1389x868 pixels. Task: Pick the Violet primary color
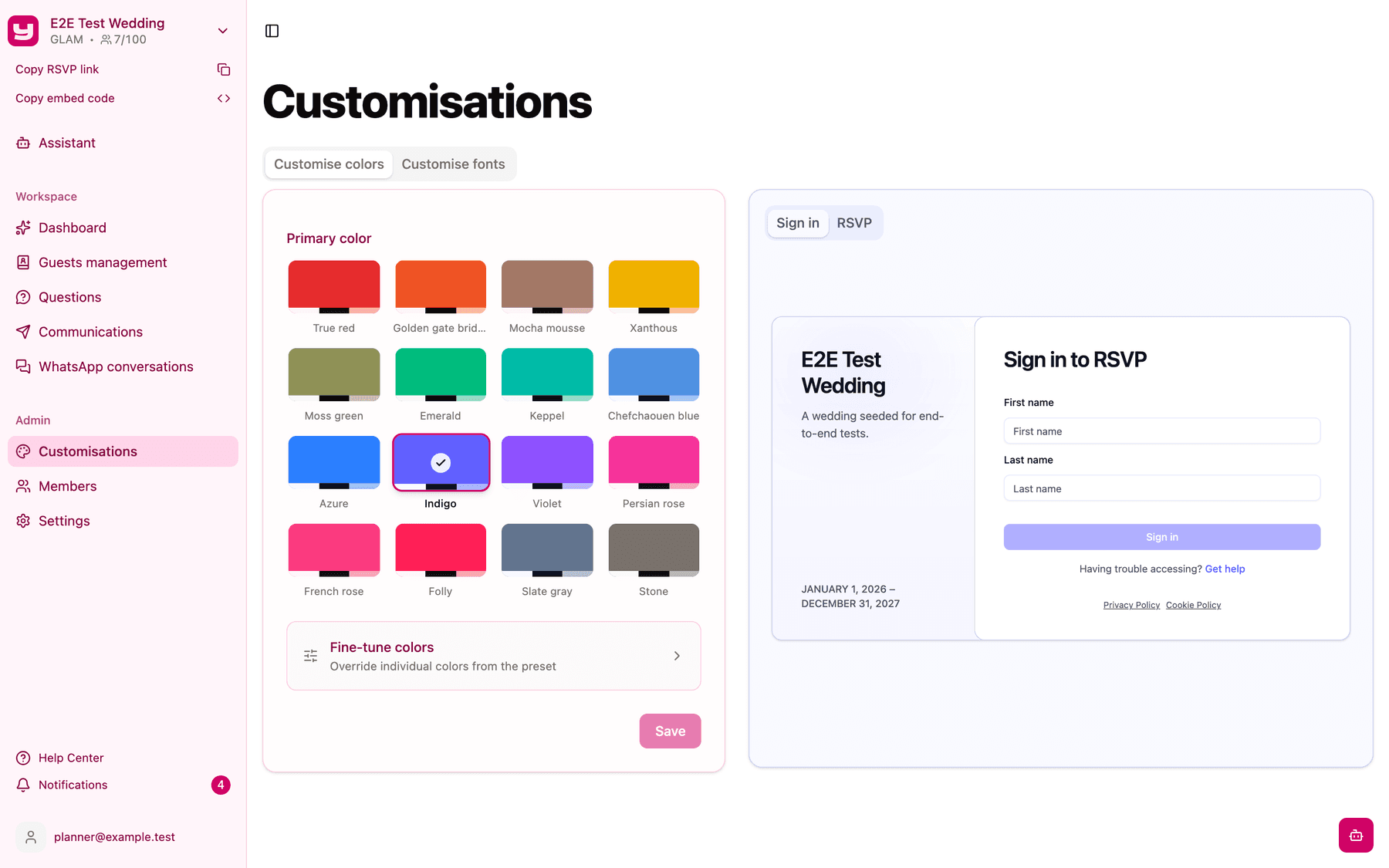[547, 462]
